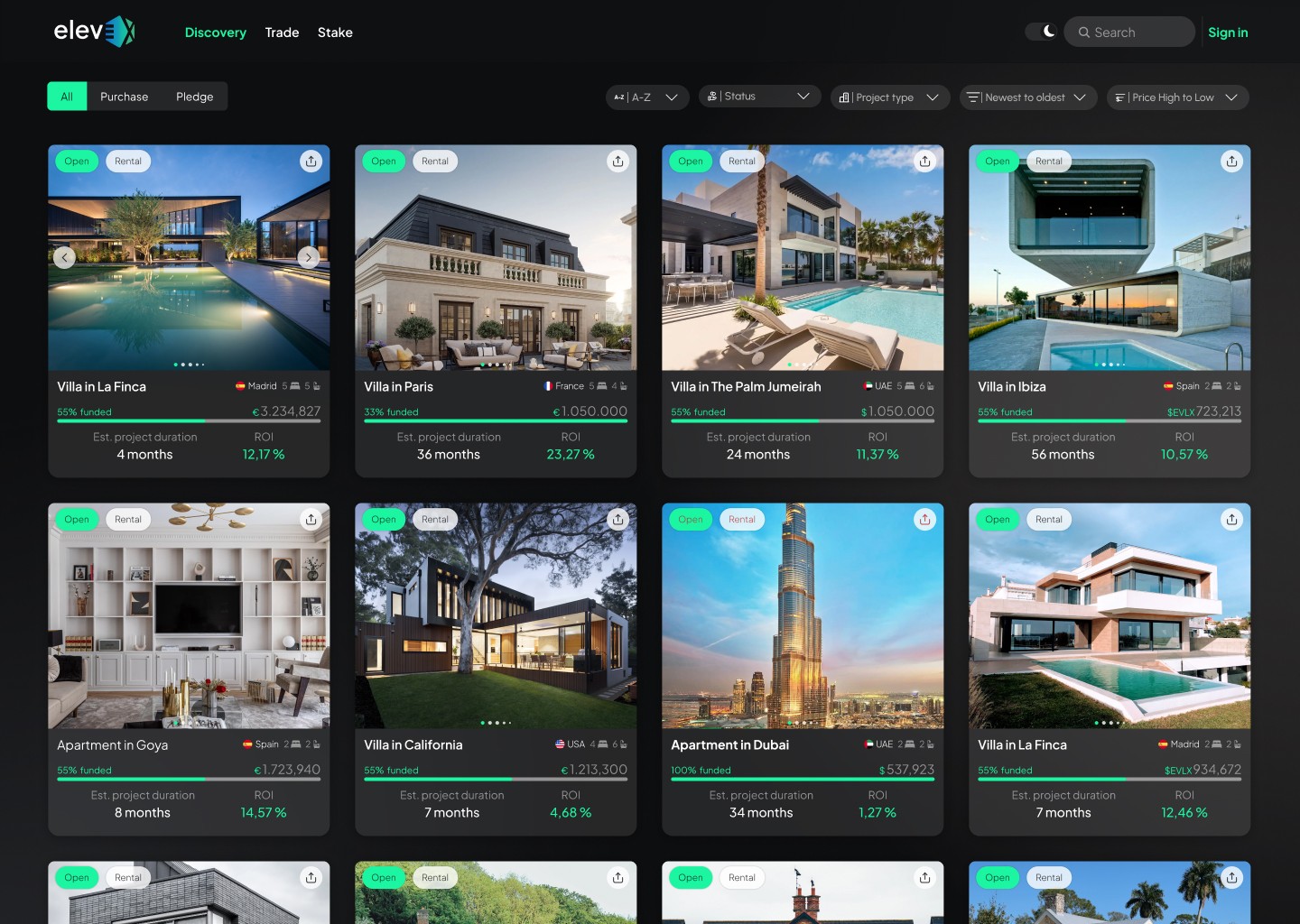Open the Discovery page

coord(216,32)
